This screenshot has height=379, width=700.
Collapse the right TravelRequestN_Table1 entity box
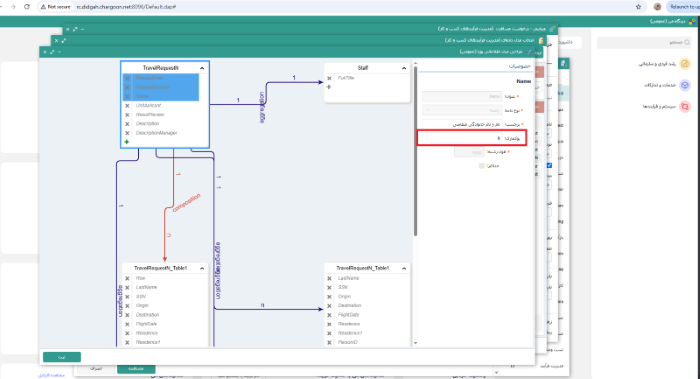(x=404, y=268)
